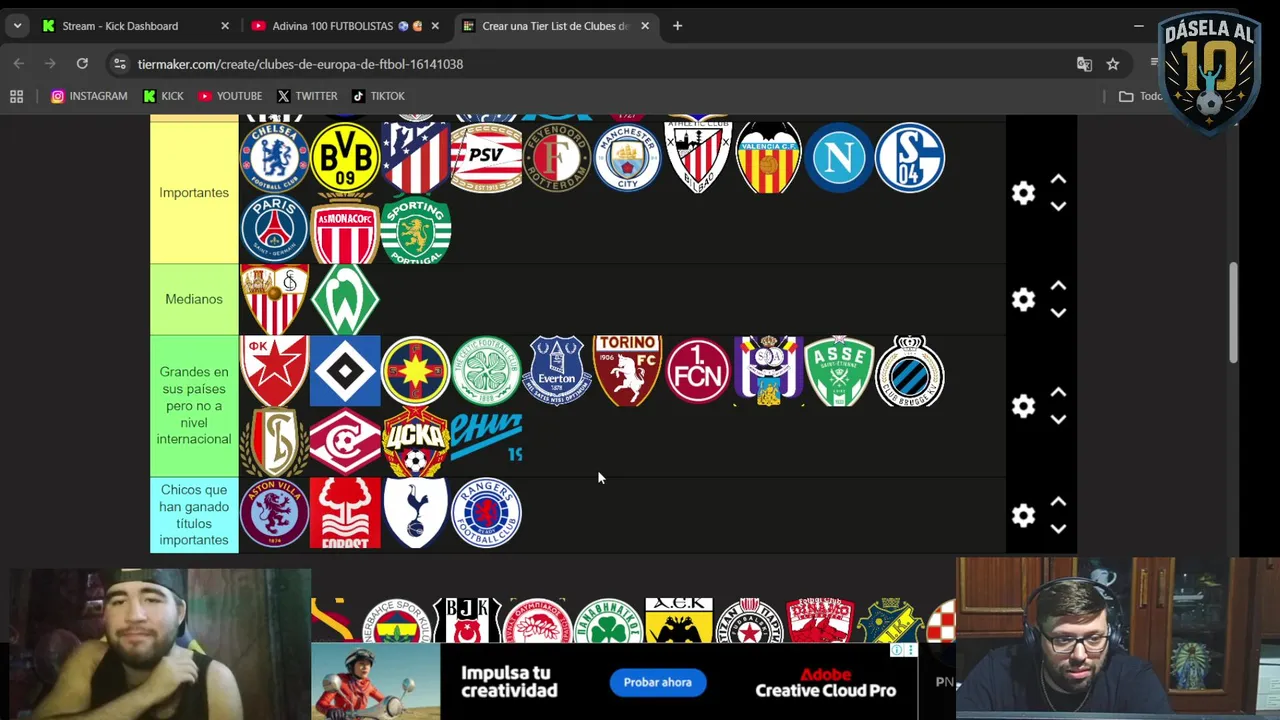Edit the Chicos que han ganado títulos label
The height and width of the screenshot is (720, 1280).
[194, 515]
